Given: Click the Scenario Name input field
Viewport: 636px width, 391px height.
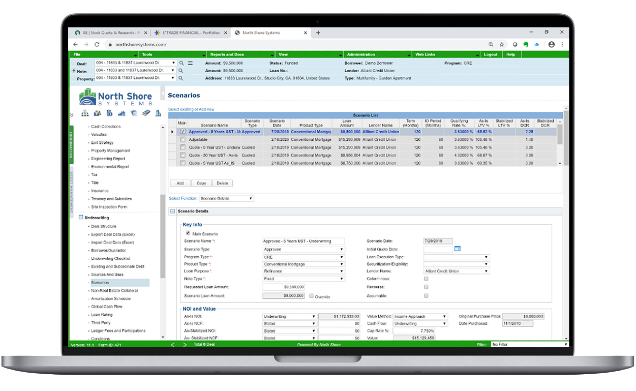Looking at the screenshot, I should [x=303, y=241].
